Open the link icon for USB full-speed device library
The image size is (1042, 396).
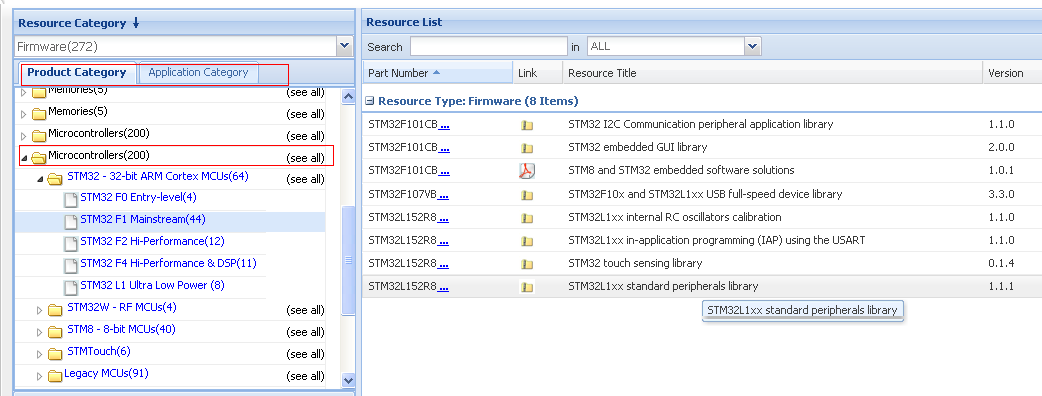pyautogui.click(x=527, y=195)
